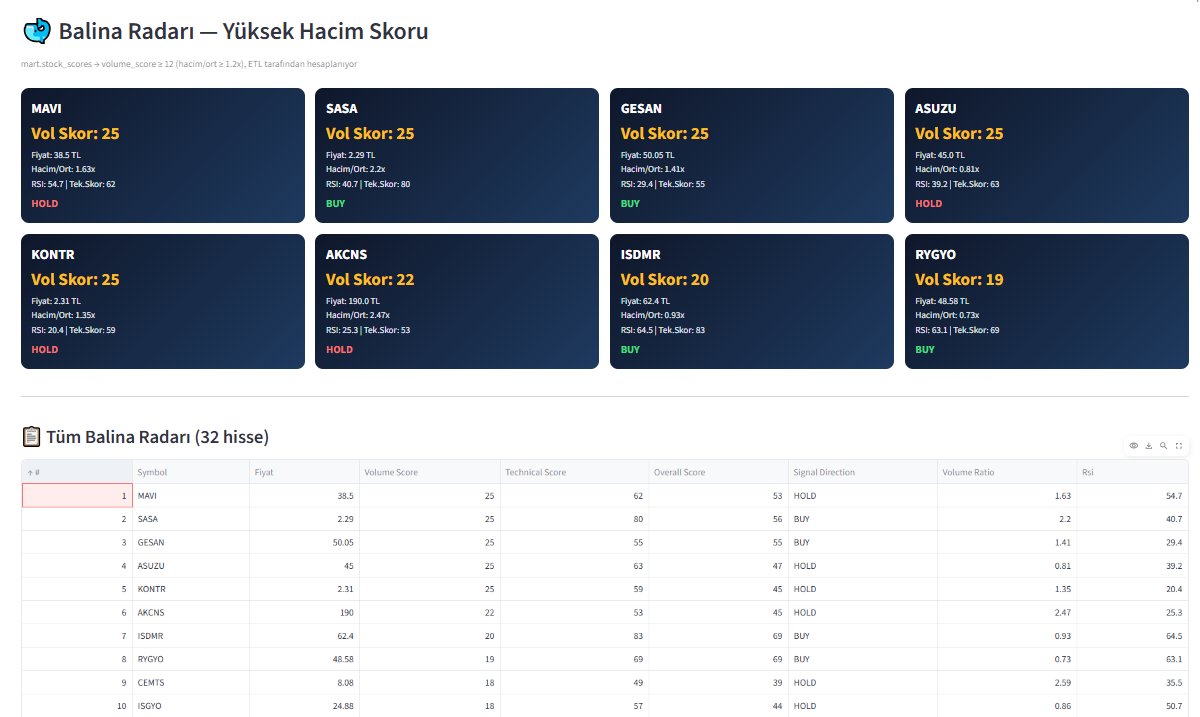Select MAVI symbol cell in table

[x=191, y=496]
